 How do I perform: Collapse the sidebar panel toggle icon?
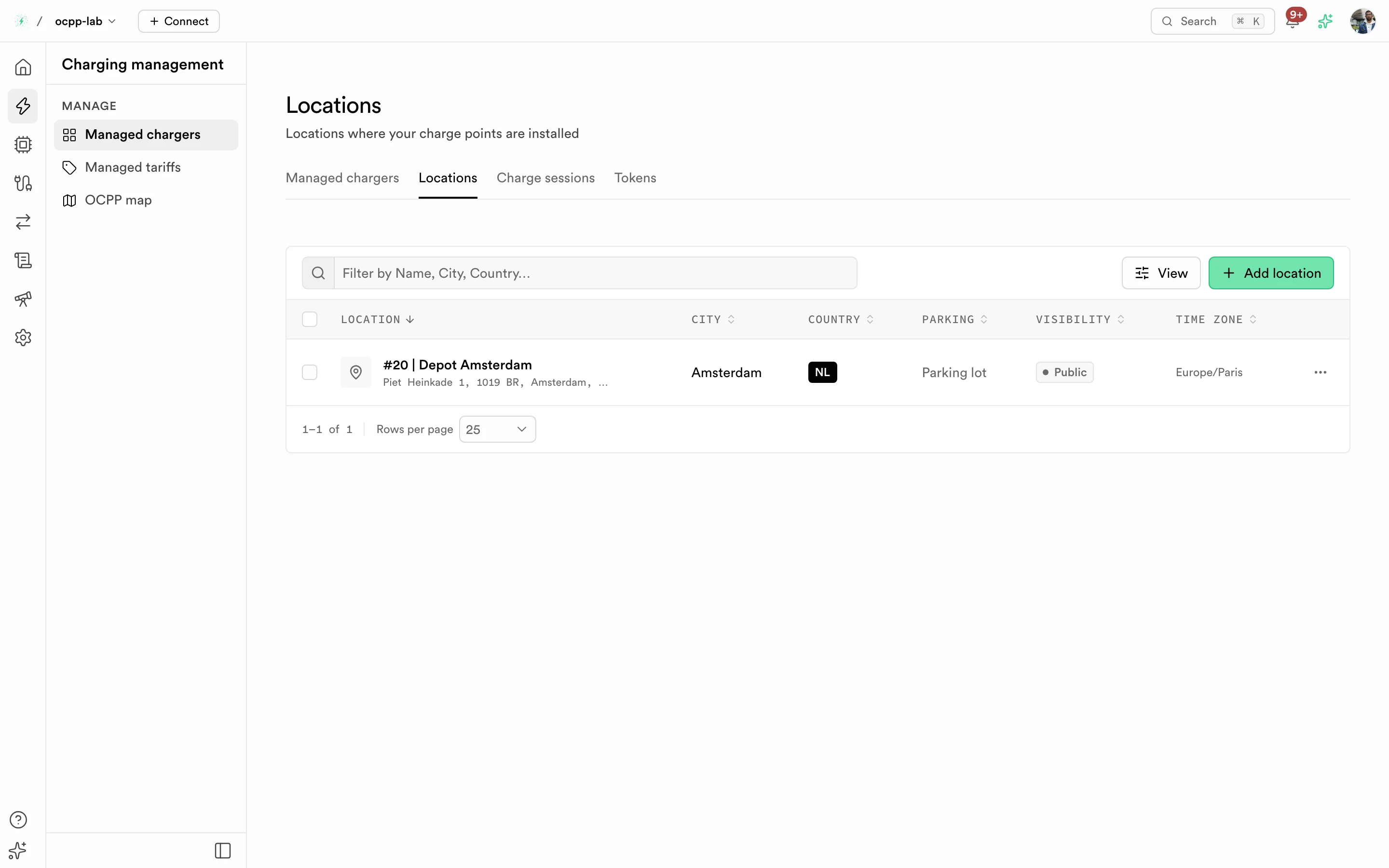pos(223,850)
